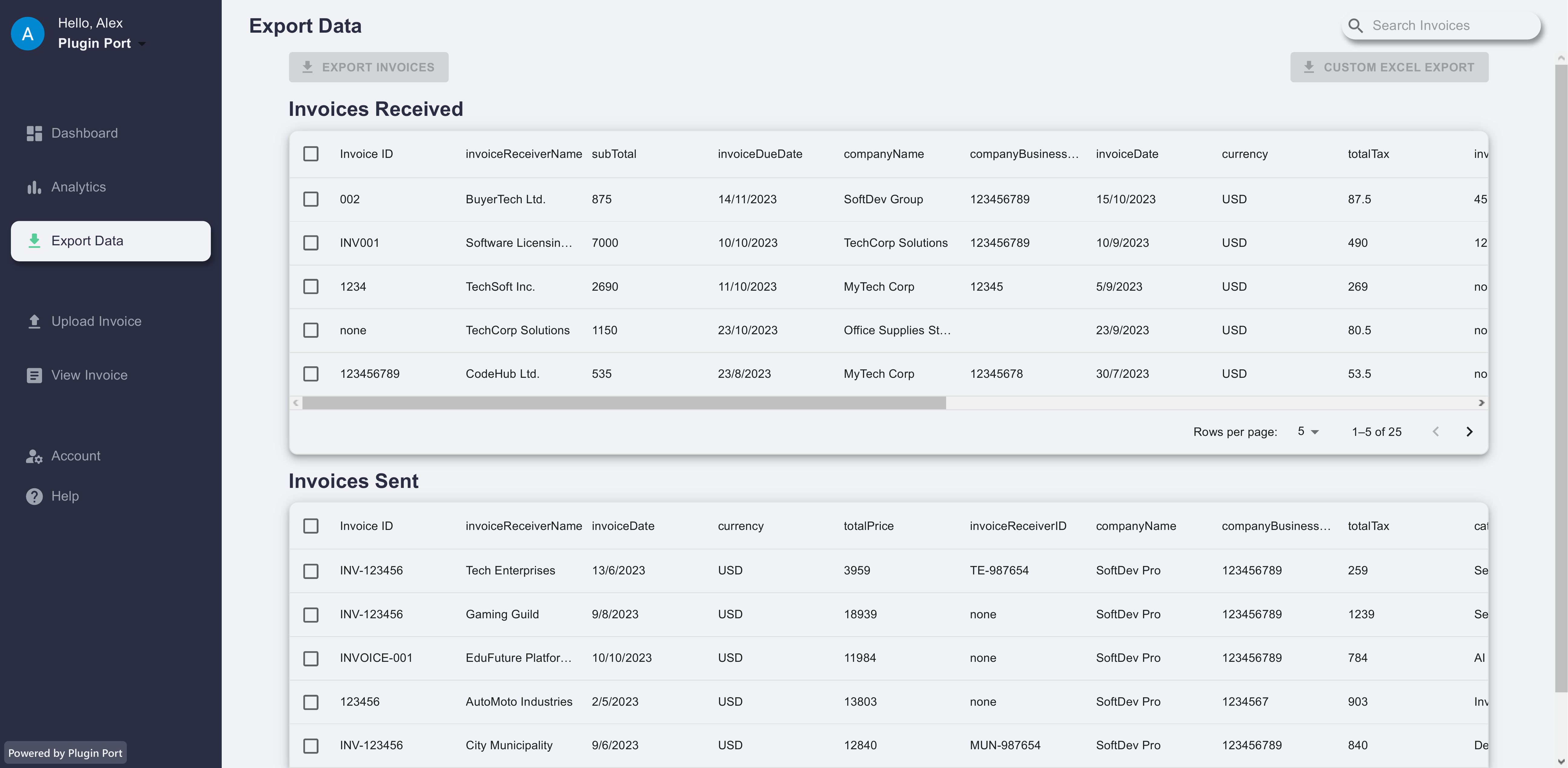This screenshot has width=1568, height=768.
Task: Select all rows in Invoices Received
Action: click(x=311, y=154)
